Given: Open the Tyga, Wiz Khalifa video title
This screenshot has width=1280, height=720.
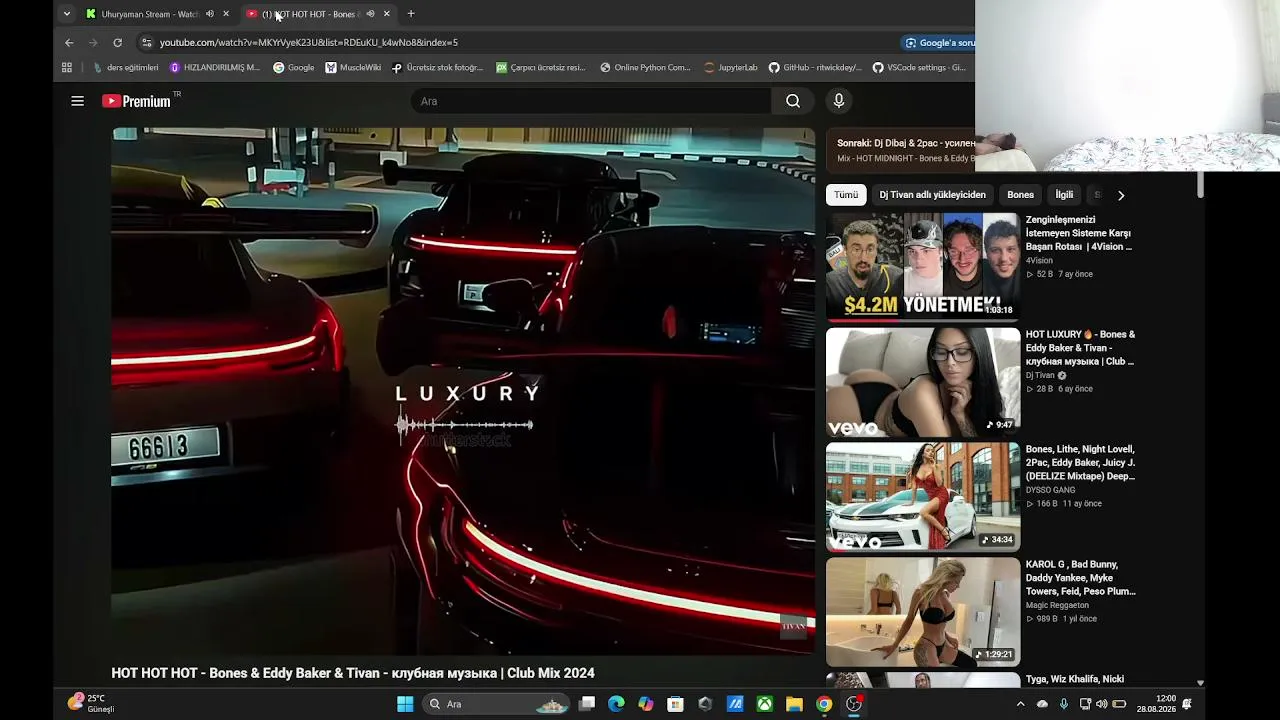Looking at the screenshot, I should tap(1075, 680).
